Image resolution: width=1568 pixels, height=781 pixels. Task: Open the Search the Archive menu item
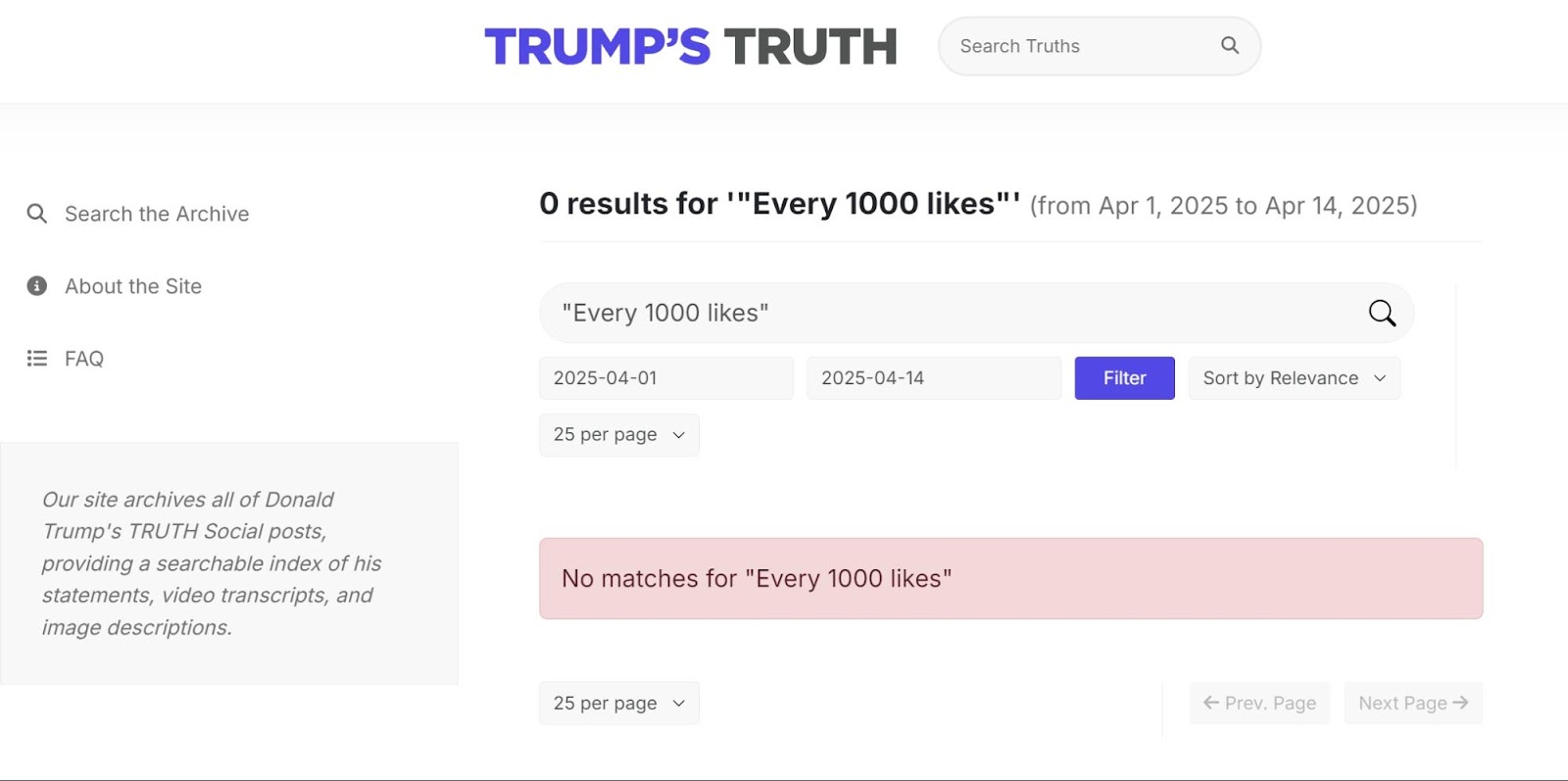[x=157, y=214]
